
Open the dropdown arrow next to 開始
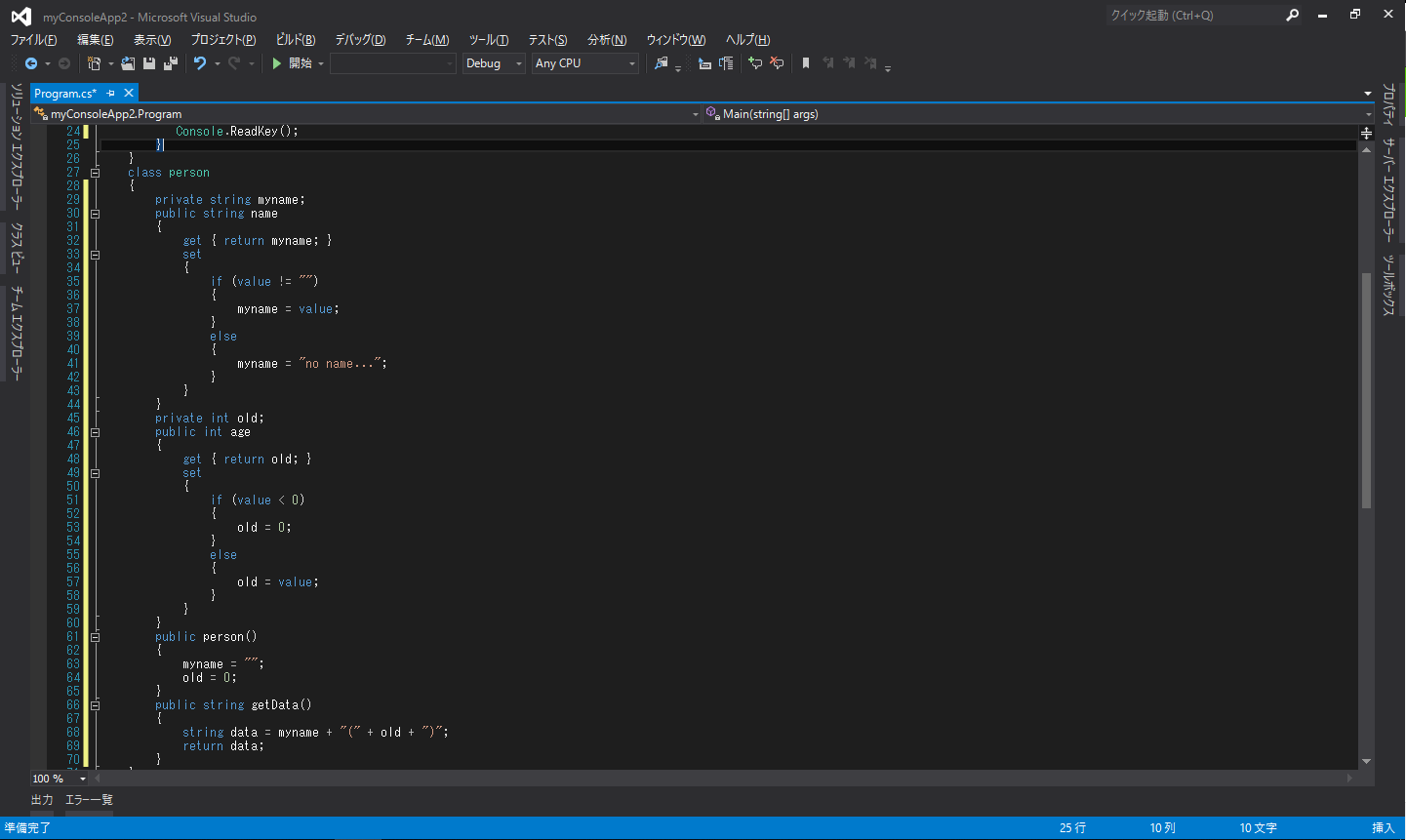(x=321, y=63)
